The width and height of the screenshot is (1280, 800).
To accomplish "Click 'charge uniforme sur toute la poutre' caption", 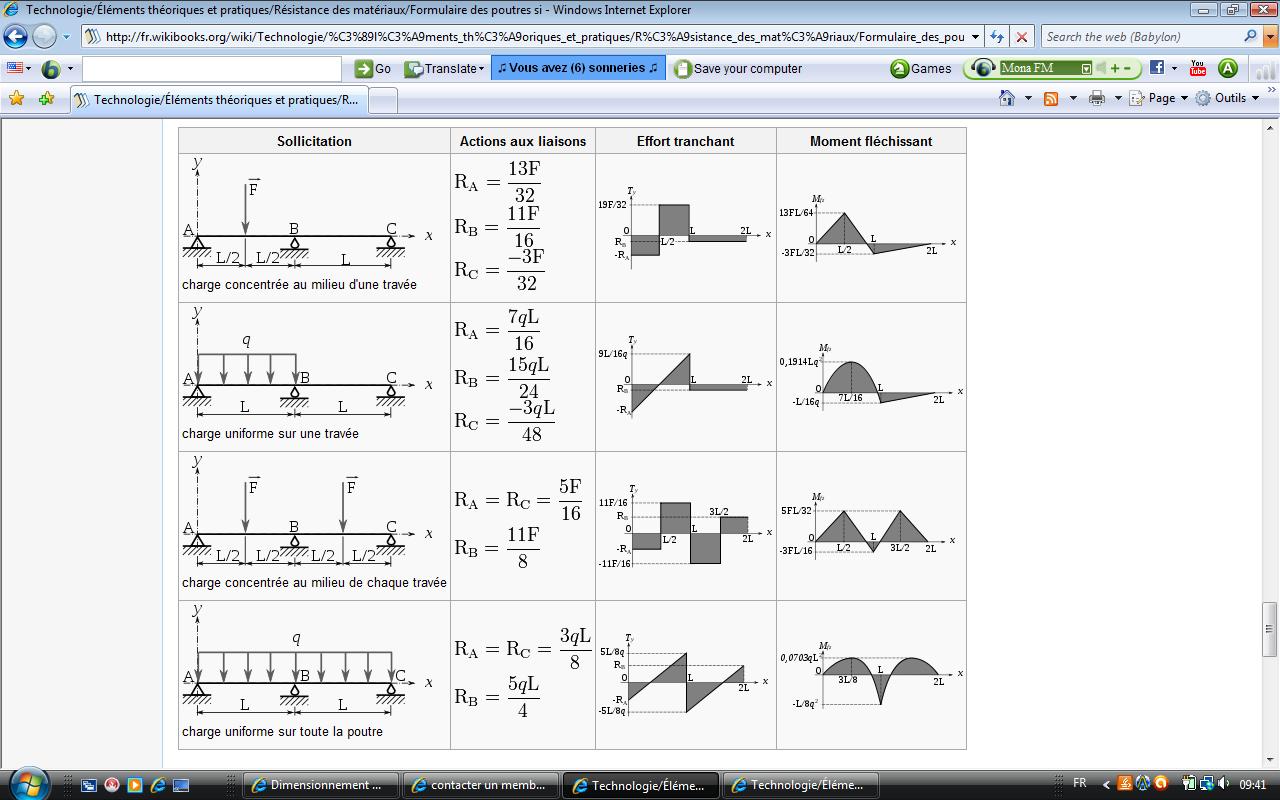I will [282, 732].
